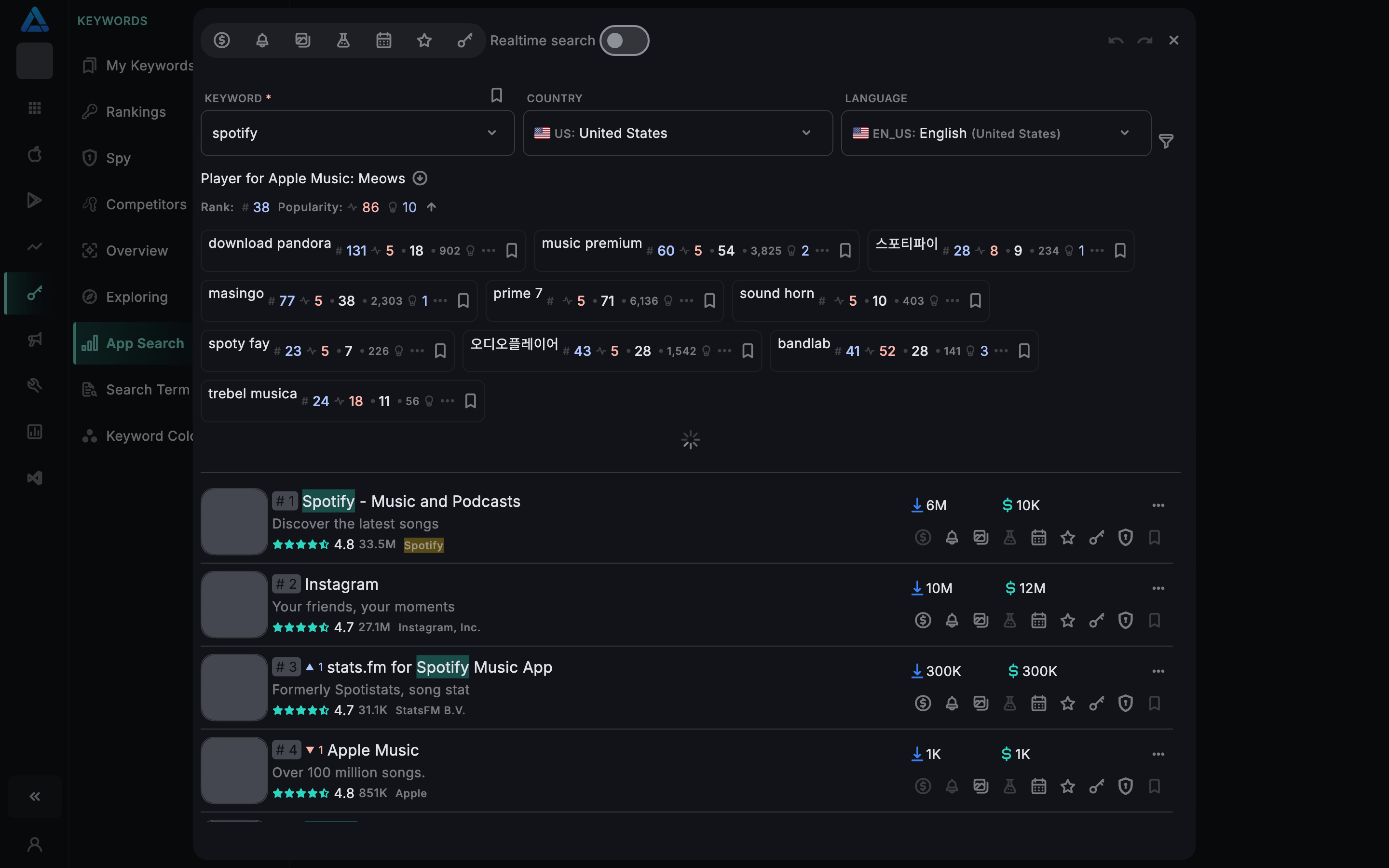Open the calendar icon in top toolbar
The height and width of the screenshot is (868, 1389).
point(384,40)
